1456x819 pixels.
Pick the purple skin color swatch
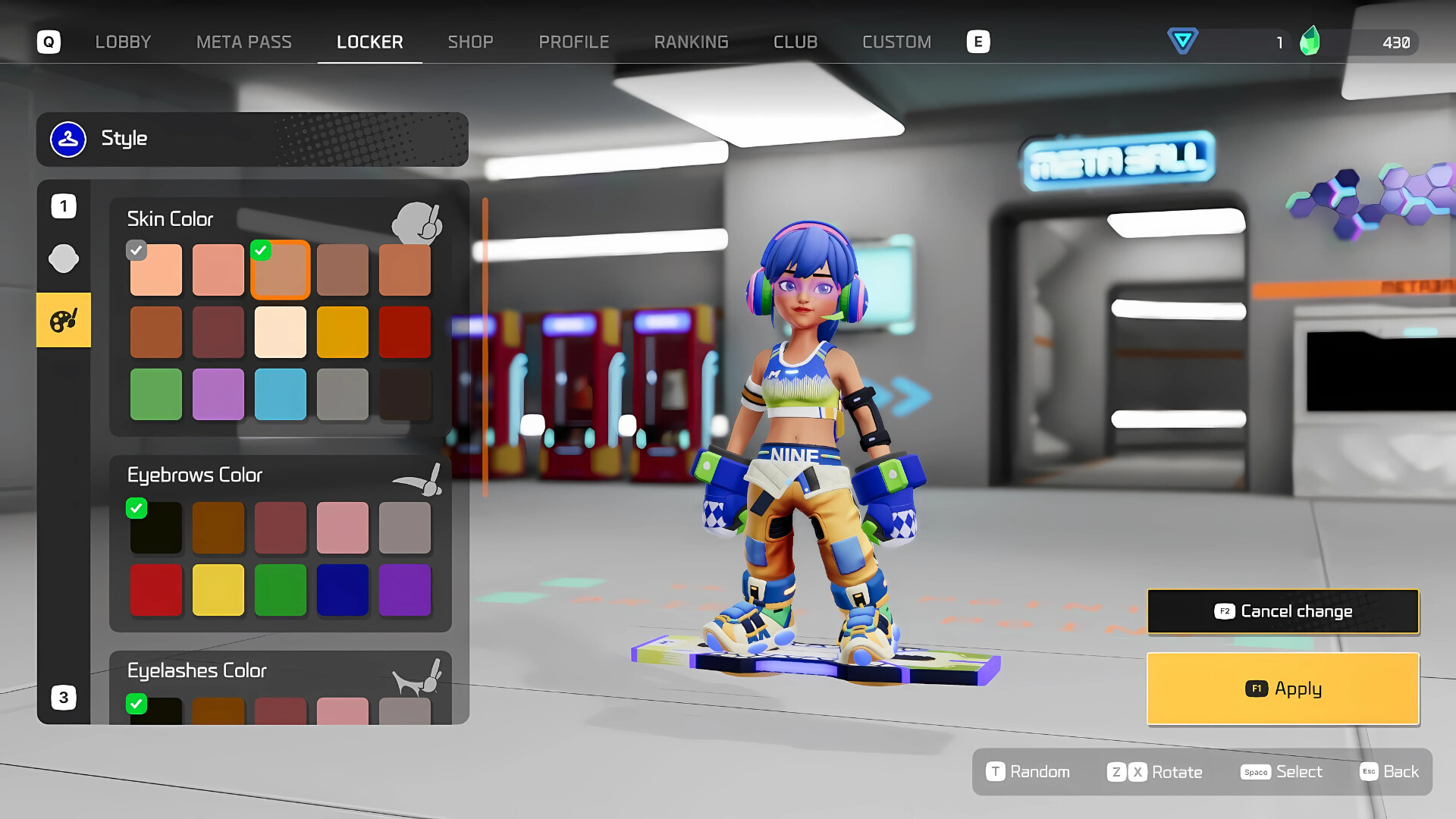218,394
